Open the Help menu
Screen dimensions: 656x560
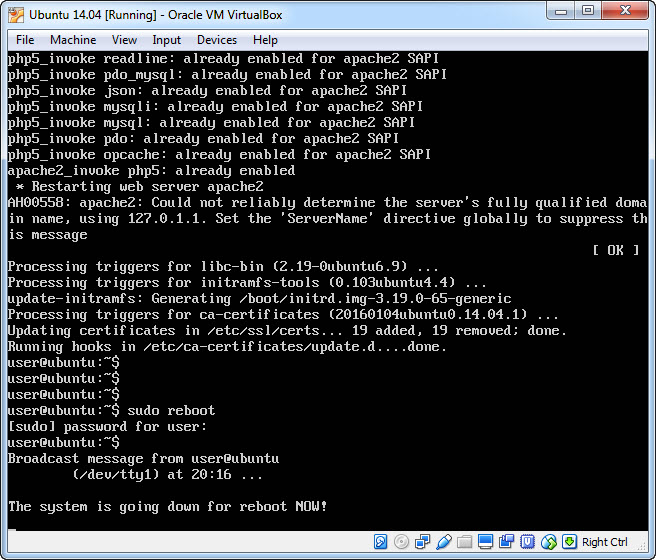265,40
